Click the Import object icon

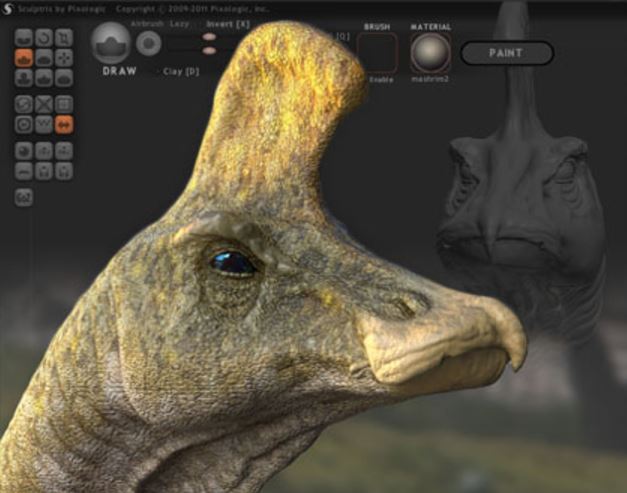(x=44, y=151)
